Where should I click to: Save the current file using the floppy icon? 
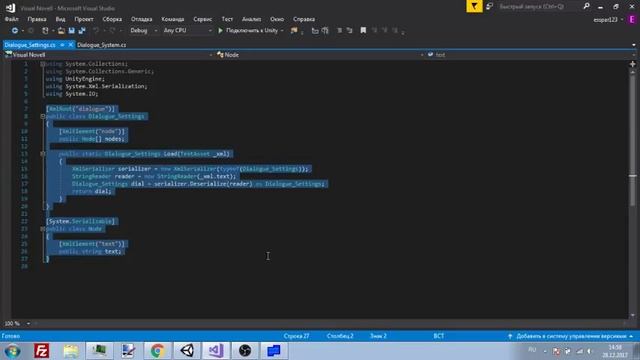coord(71,31)
